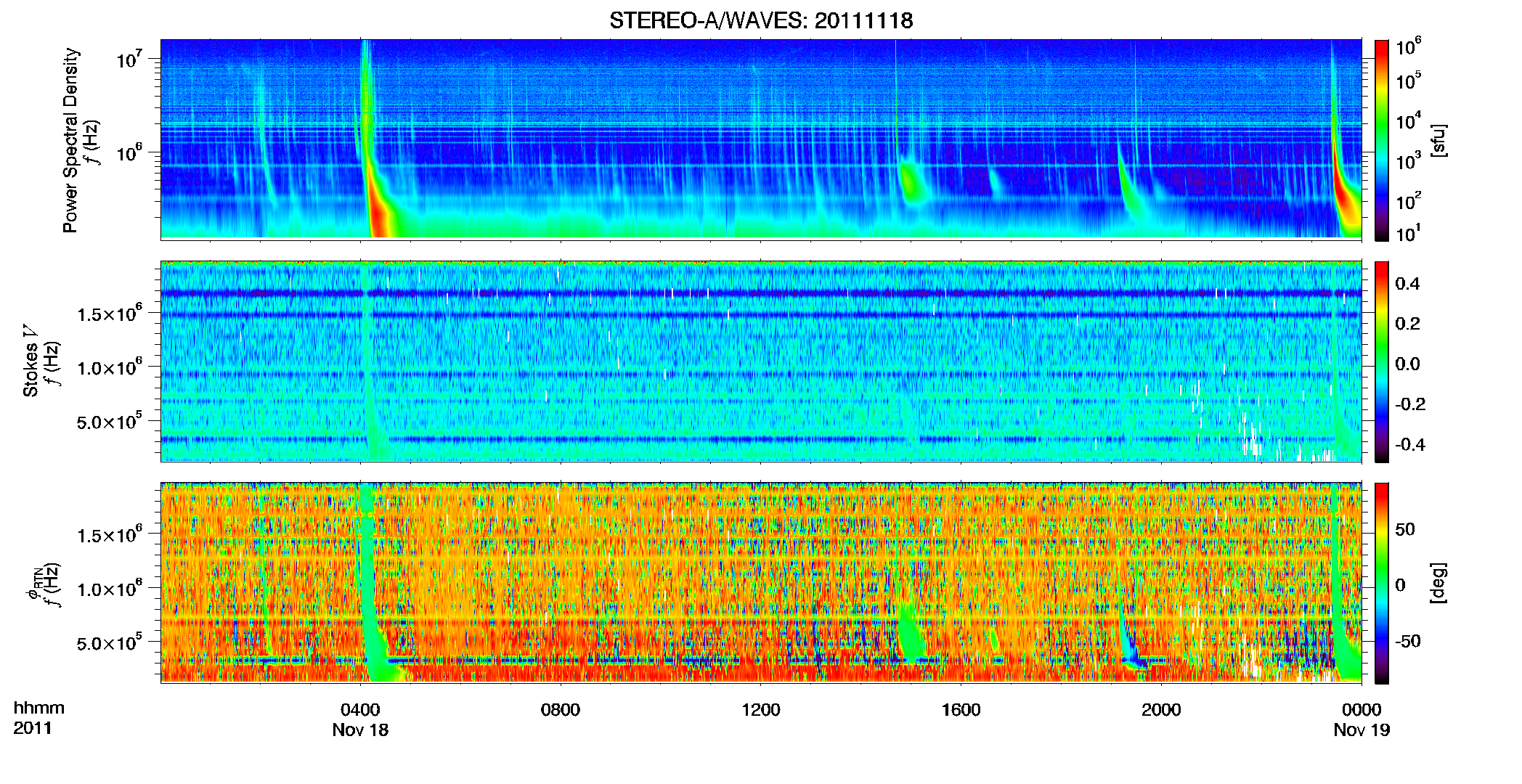Click the degree color bar beside the φRTN panel
1522x784 pixels.
point(1382,583)
